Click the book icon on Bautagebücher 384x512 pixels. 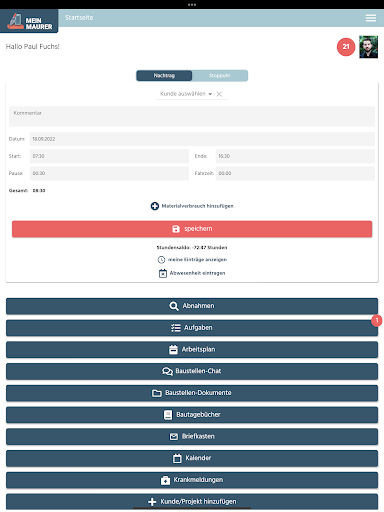(168, 415)
